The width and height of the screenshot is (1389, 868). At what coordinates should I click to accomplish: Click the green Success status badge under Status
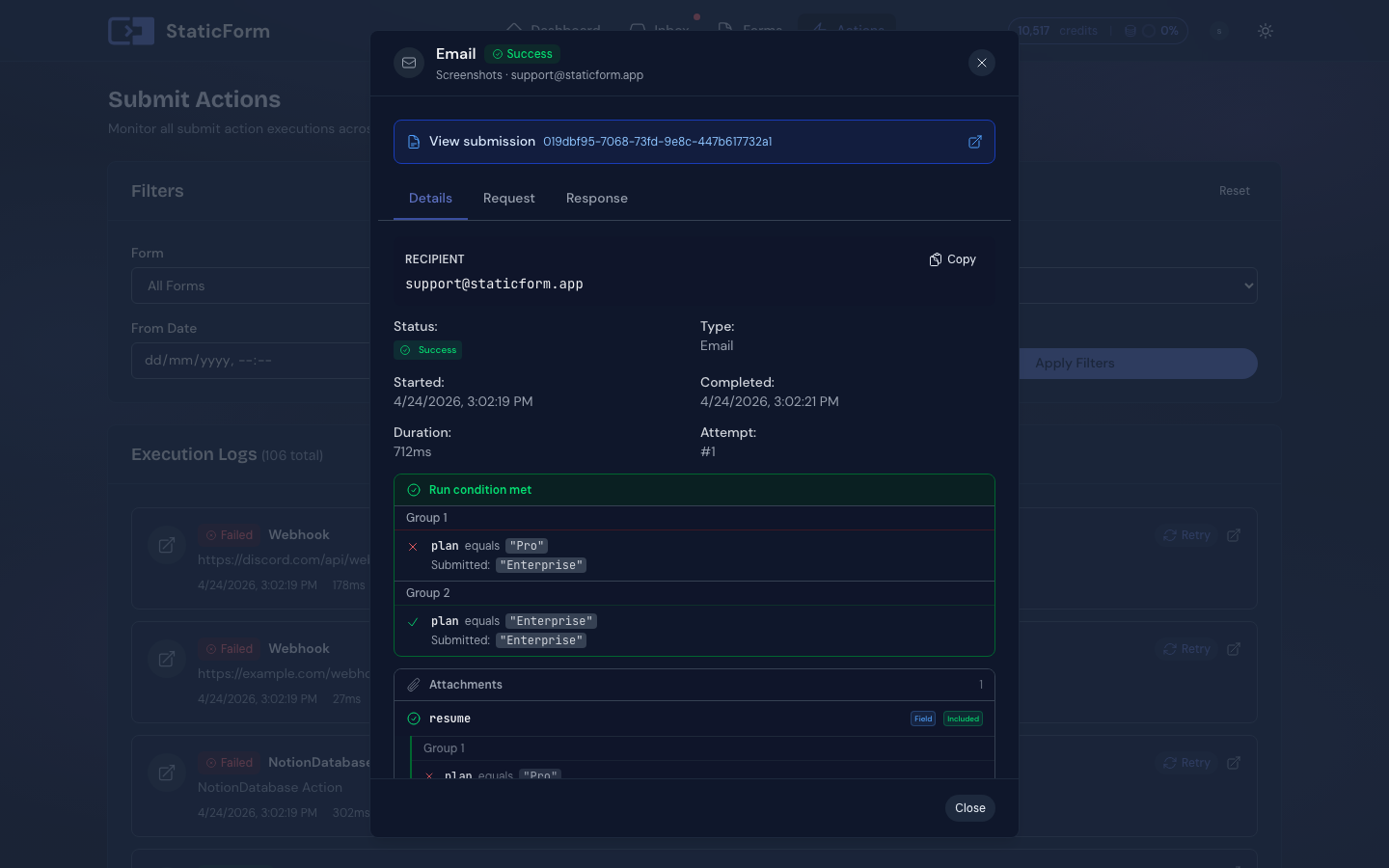click(427, 350)
